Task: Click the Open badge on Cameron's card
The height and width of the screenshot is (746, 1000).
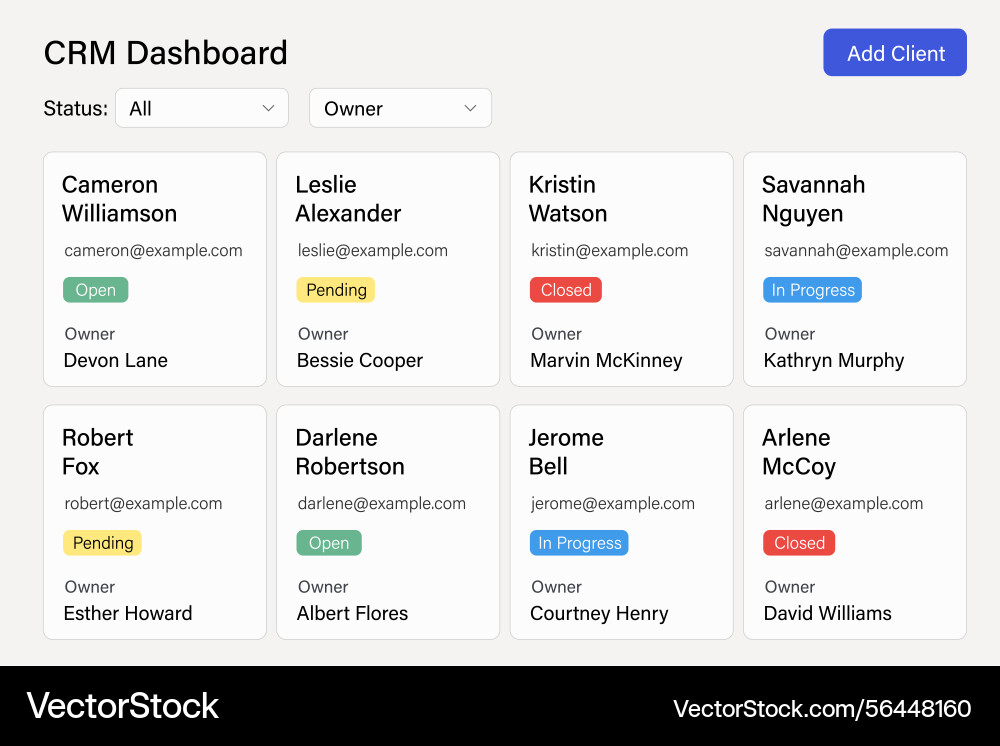Action: [x=96, y=290]
